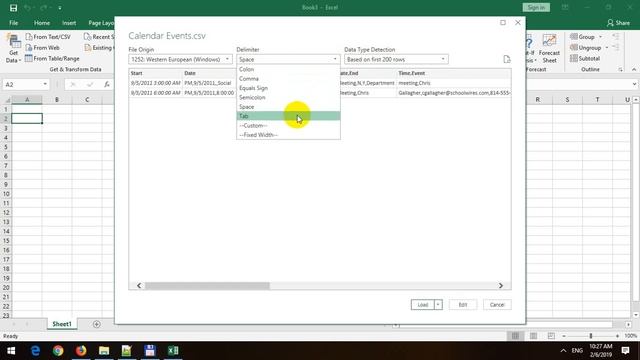Show hidden system tray icons
640x360 pixels.
pos(563,351)
